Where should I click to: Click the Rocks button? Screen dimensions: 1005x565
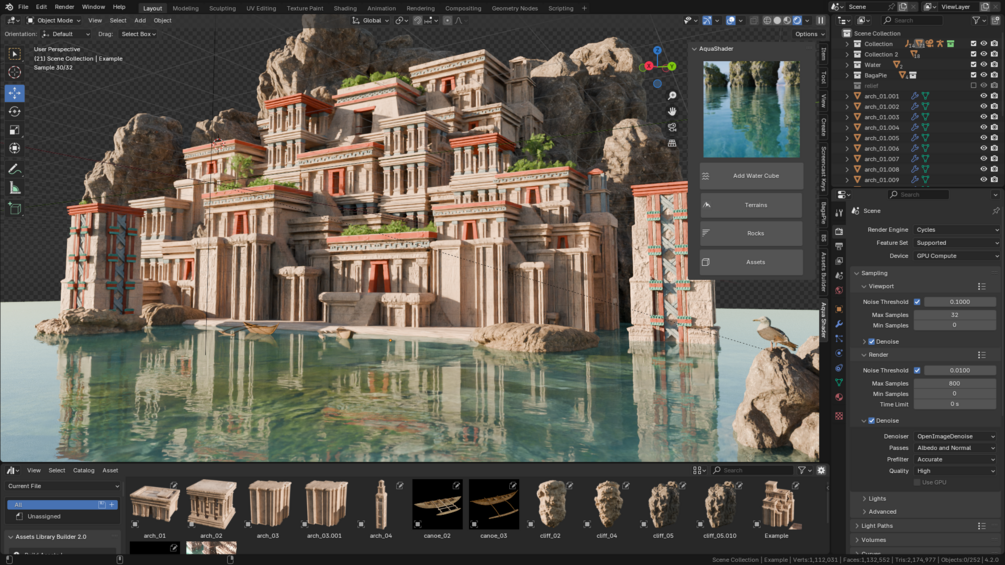pyautogui.click(x=751, y=233)
